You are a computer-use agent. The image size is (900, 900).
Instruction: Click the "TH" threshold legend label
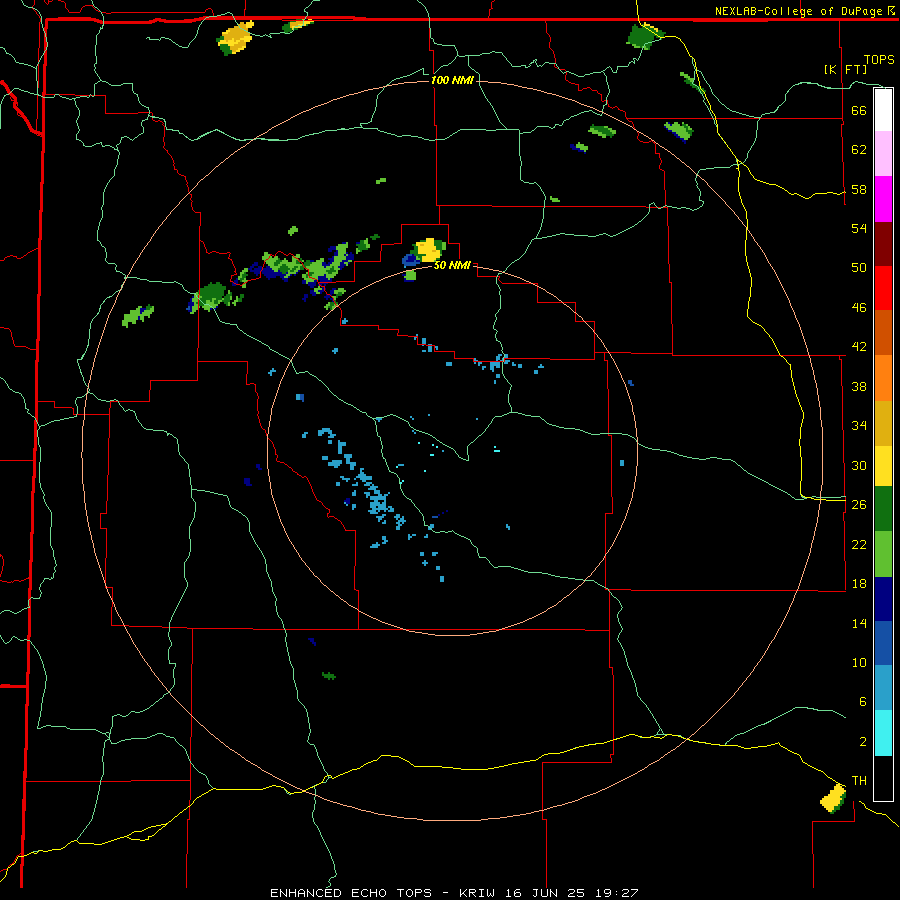(x=859, y=781)
